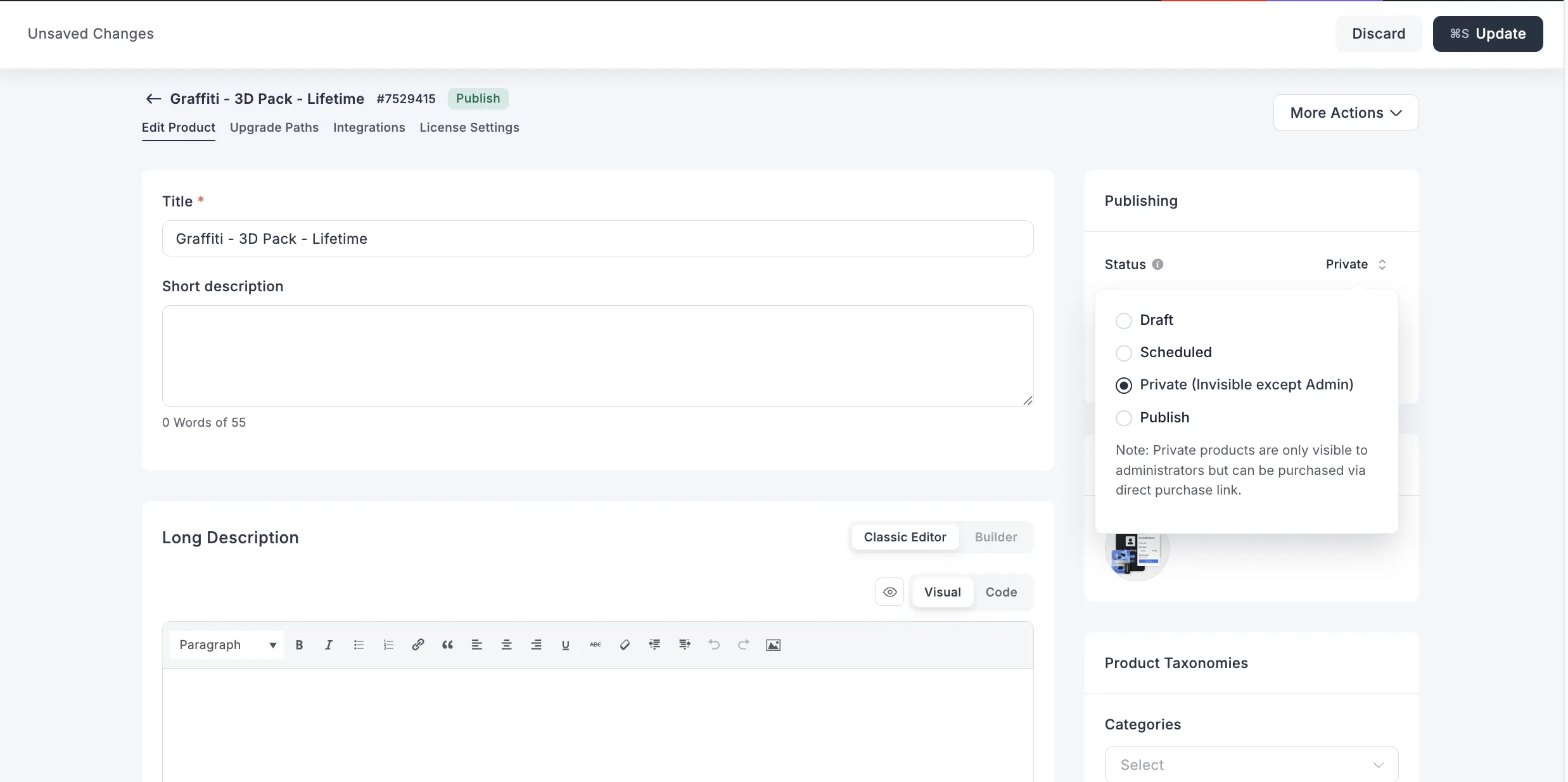Toggle the preview eye icon

889,592
